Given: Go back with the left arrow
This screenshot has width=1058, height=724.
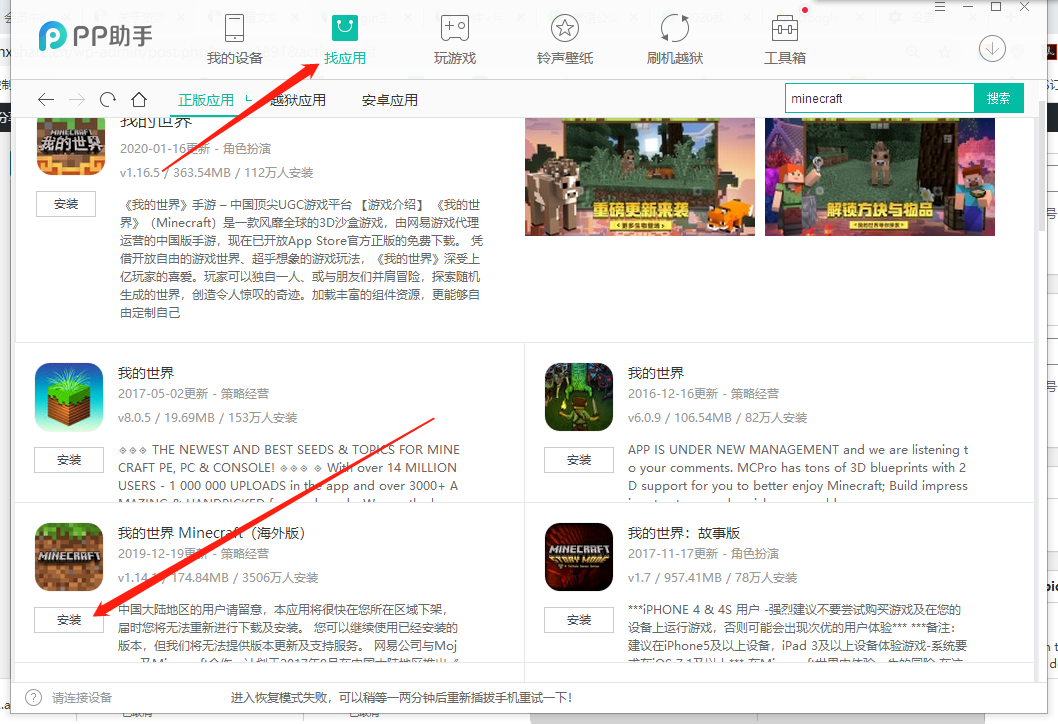Looking at the screenshot, I should (x=46, y=100).
